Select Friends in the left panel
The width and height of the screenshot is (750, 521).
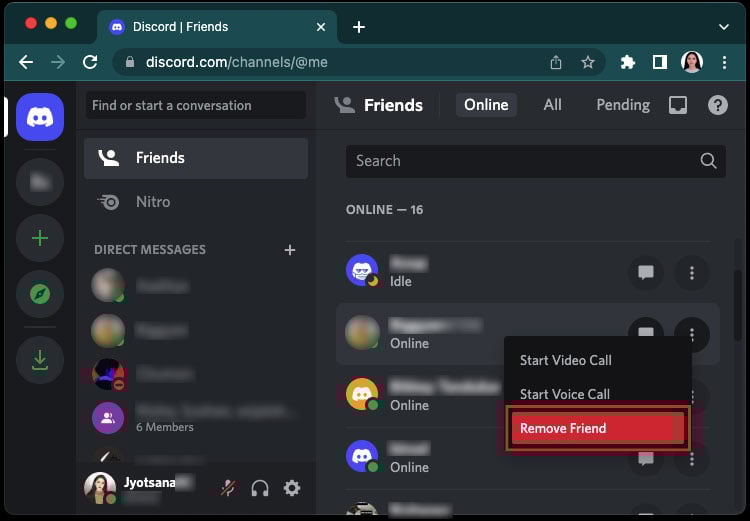(196, 158)
